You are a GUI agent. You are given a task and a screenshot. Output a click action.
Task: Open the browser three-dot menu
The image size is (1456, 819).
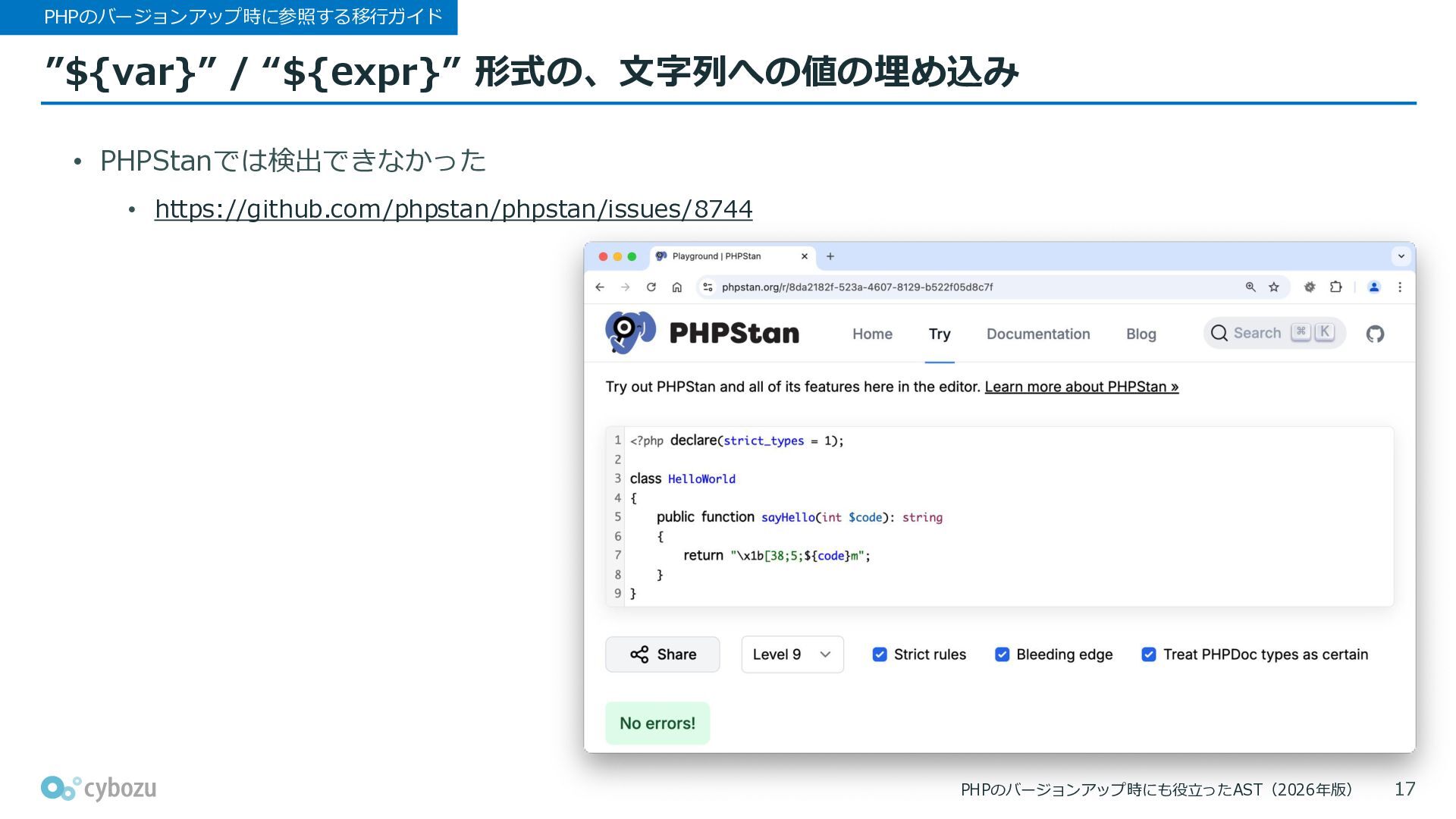(x=1400, y=287)
